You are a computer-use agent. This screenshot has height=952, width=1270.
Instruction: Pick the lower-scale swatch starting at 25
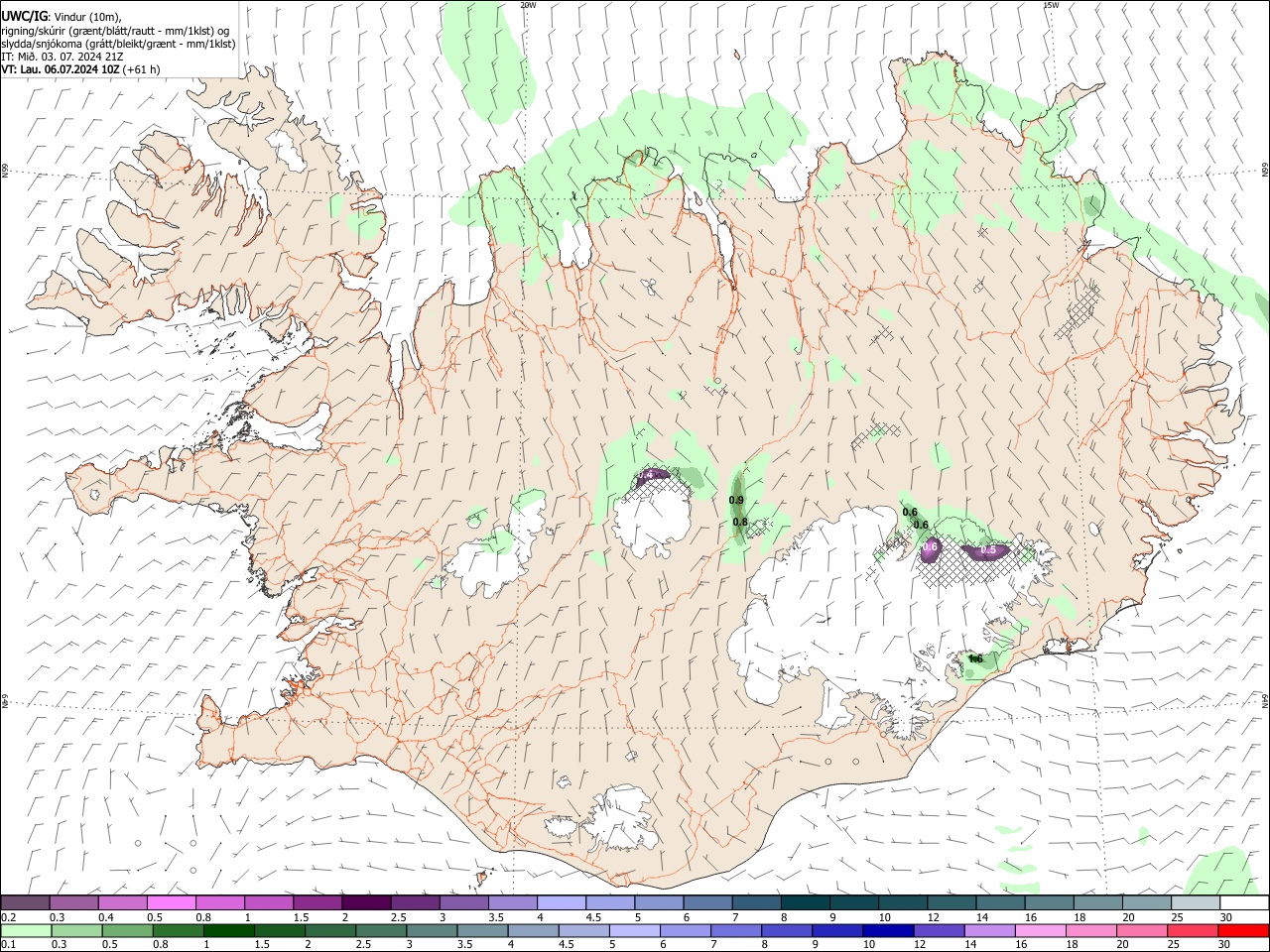click(x=1193, y=931)
